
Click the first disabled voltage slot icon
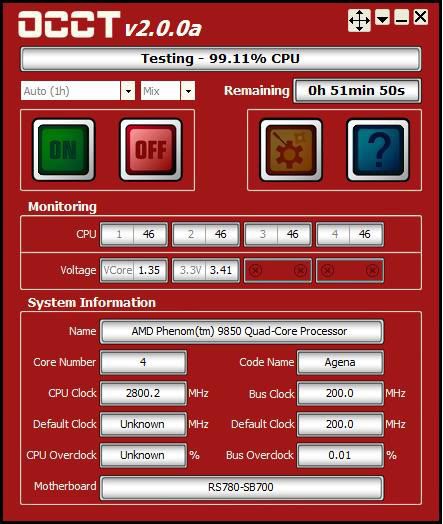tap(256, 270)
